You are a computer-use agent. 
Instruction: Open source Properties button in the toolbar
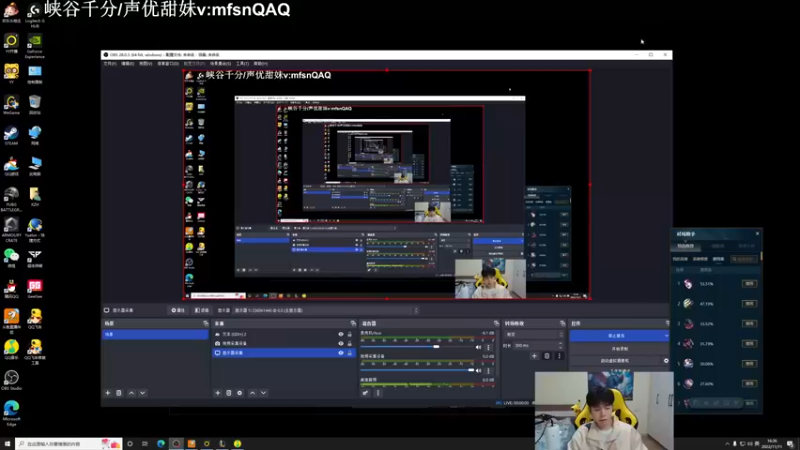tap(178, 310)
